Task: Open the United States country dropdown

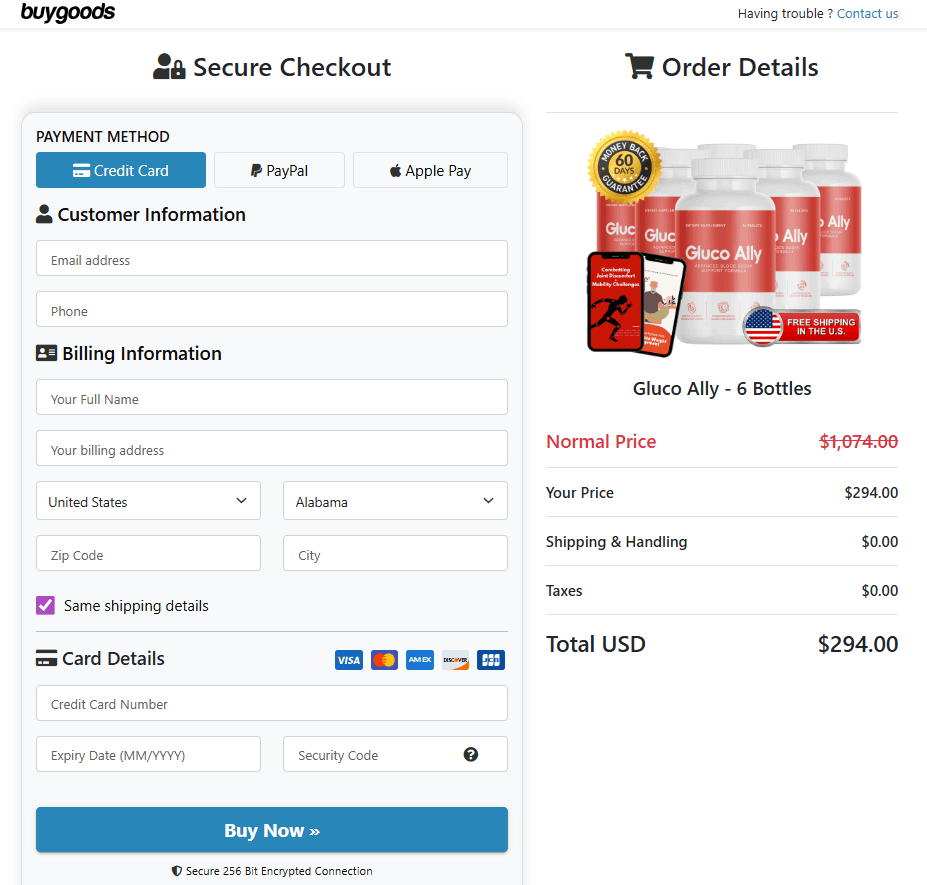Action: click(x=148, y=501)
